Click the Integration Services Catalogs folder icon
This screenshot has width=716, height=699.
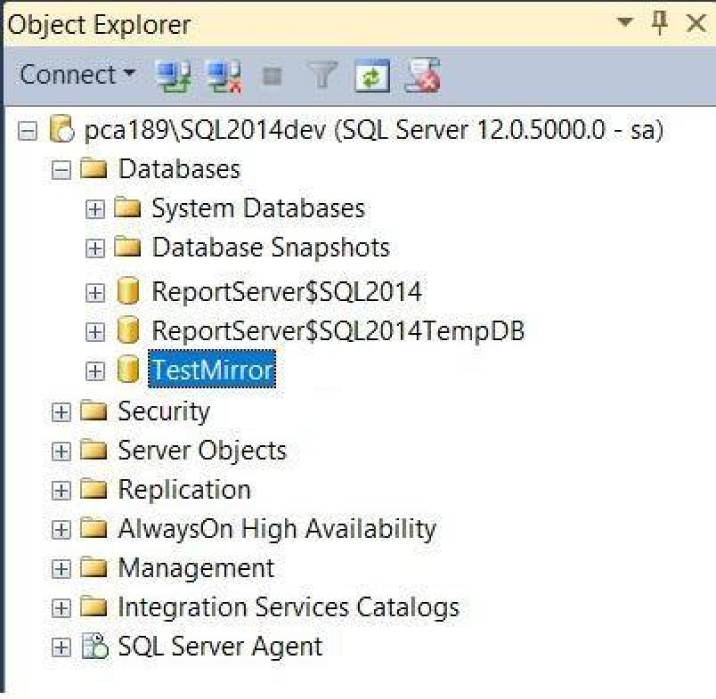click(x=94, y=607)
